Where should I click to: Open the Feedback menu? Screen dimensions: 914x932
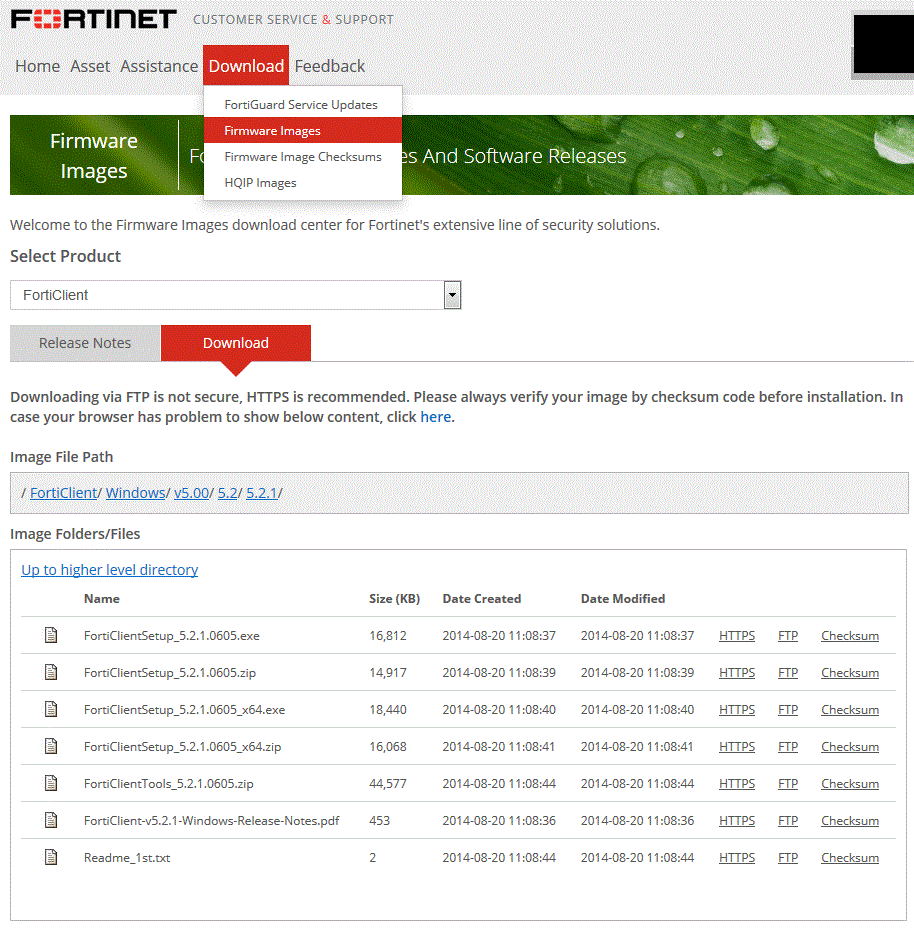point(329,66)
